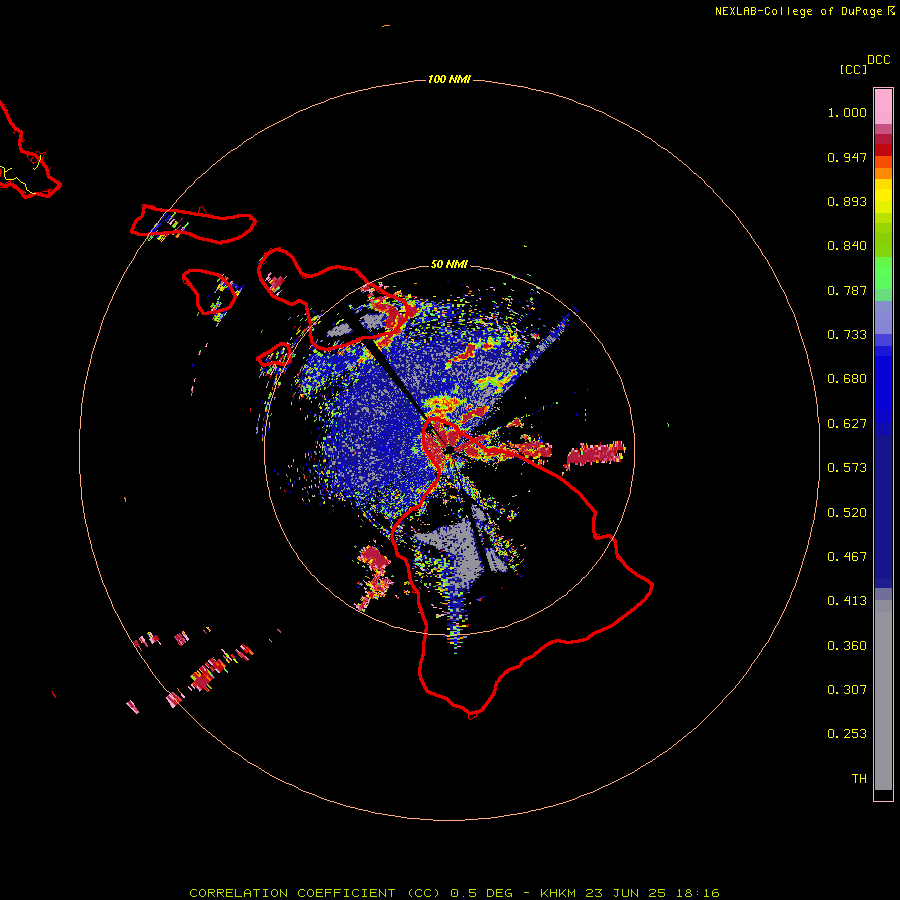Click the 0.947 color scale value

pyautogui.click(x=847, y=157)
